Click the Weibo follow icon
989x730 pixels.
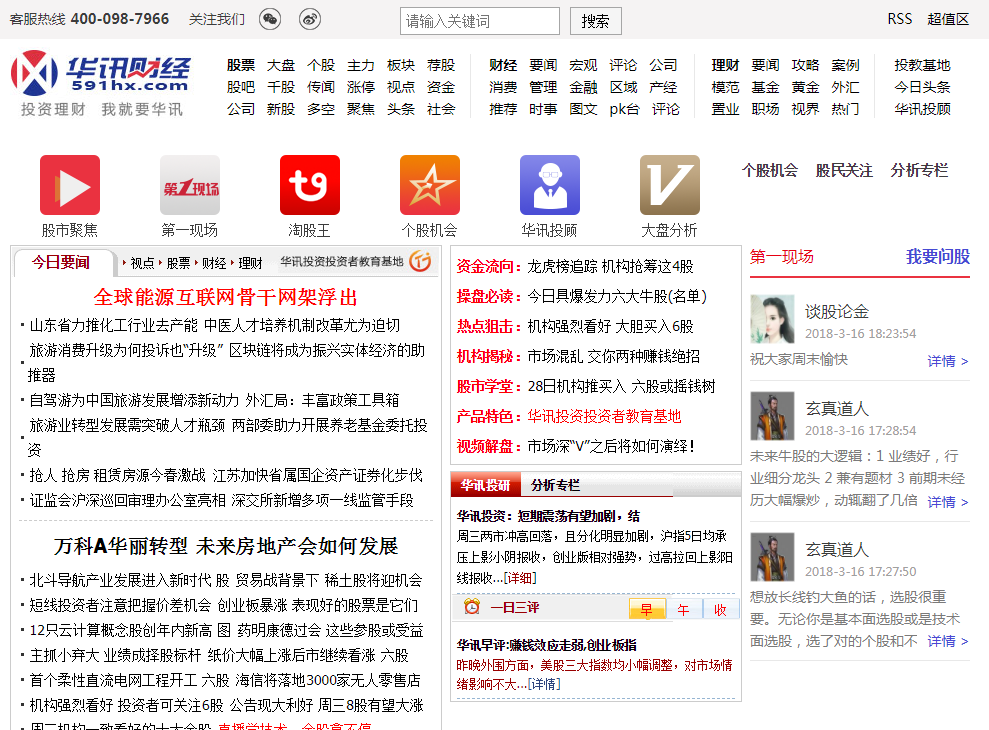point(310,20)
